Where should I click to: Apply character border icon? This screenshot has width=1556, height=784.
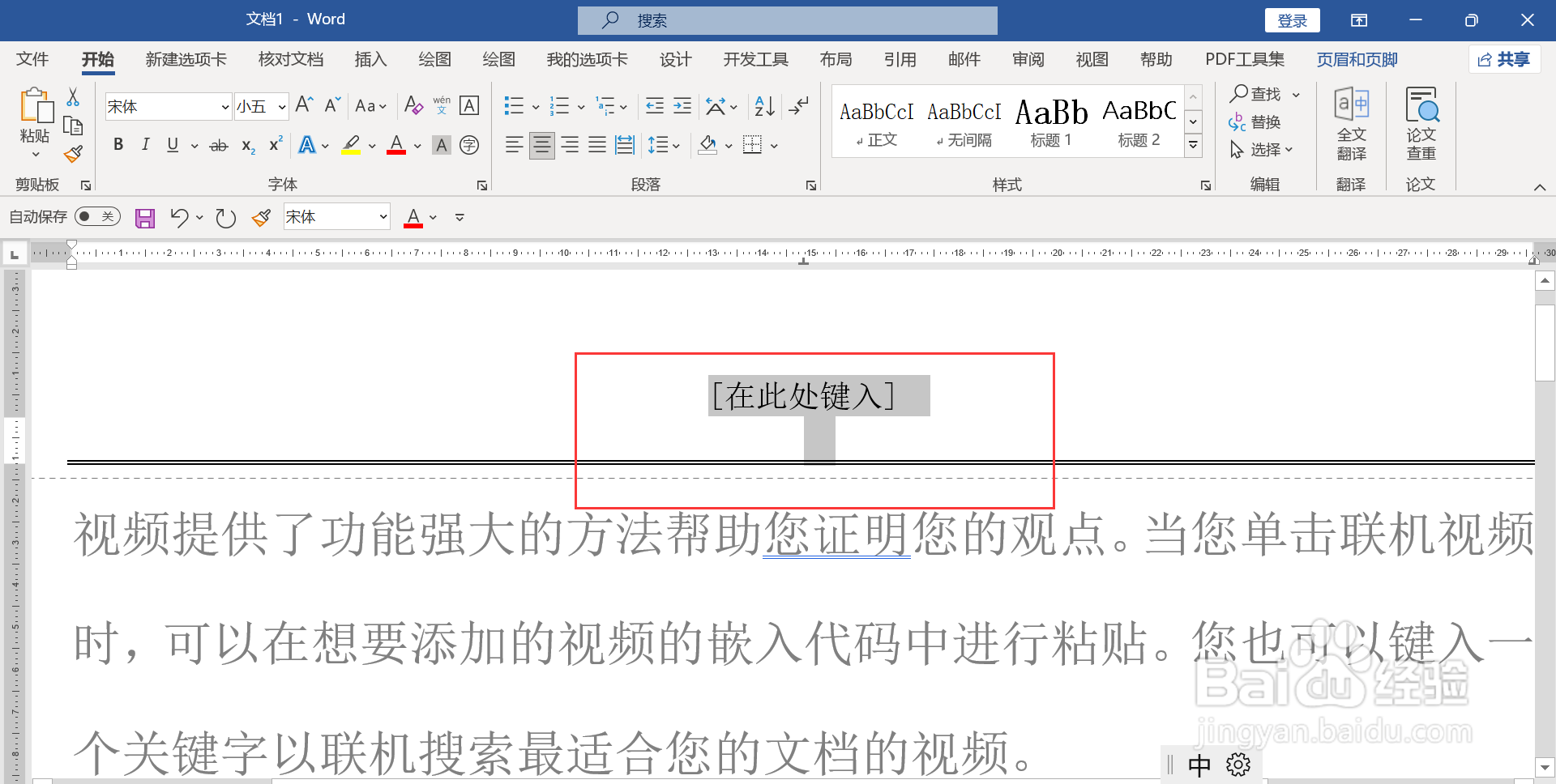[x=469, y=105]
